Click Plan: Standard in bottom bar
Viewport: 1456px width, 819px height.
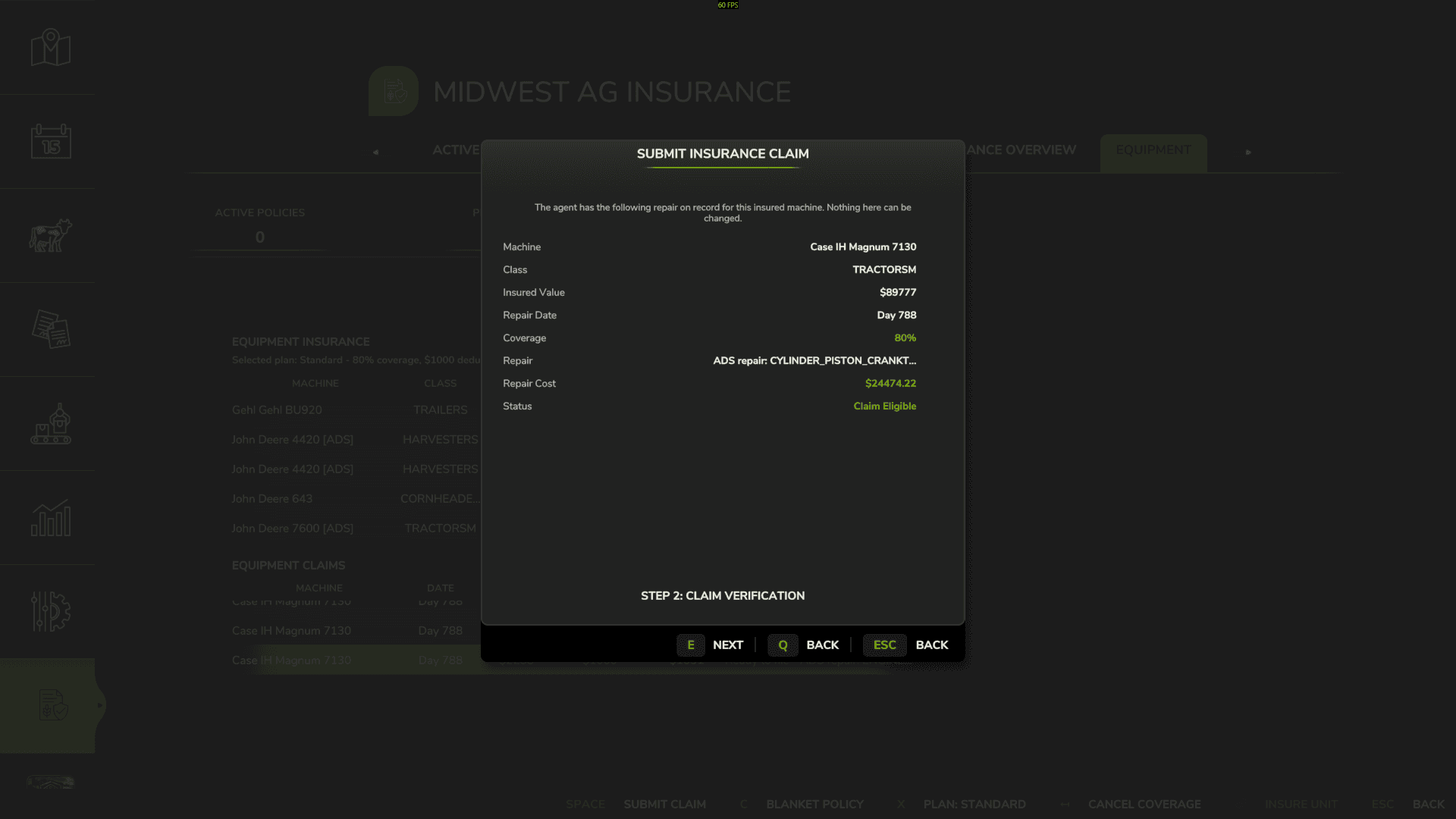(974, 804)
